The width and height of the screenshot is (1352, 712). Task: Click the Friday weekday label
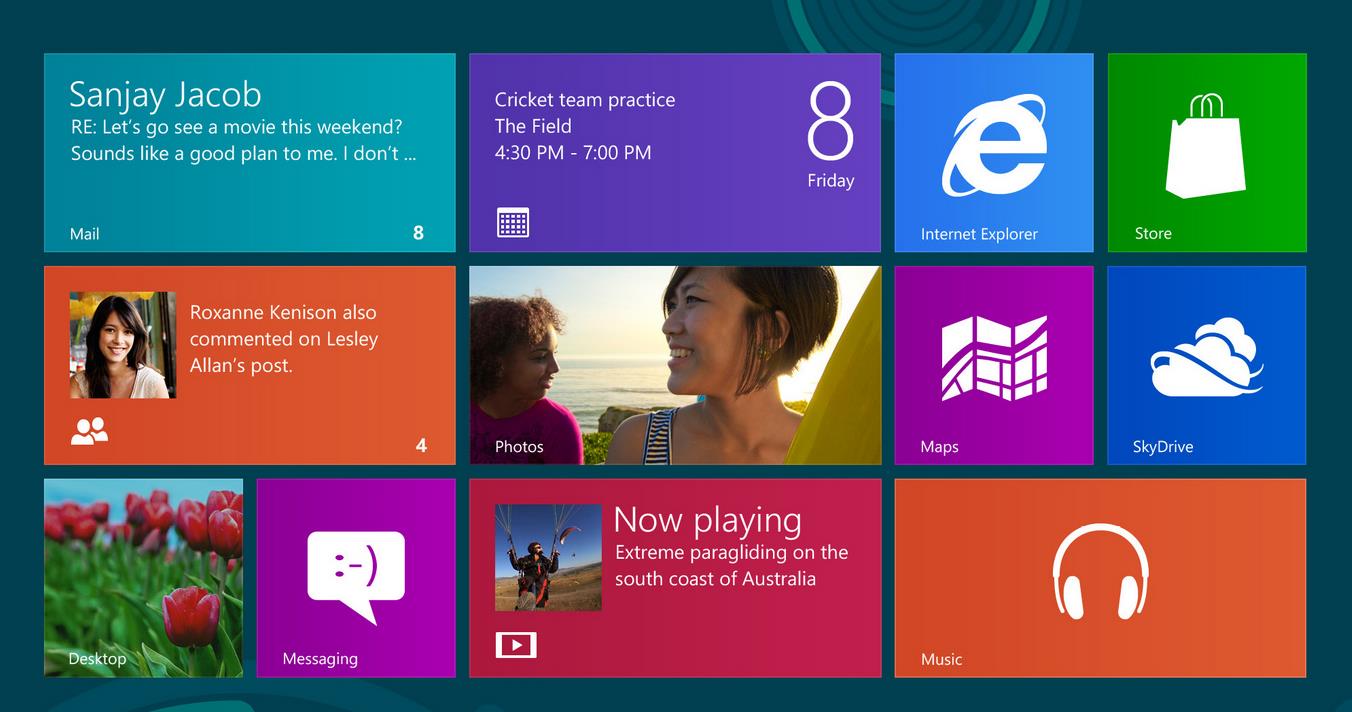tap(831, 181)
